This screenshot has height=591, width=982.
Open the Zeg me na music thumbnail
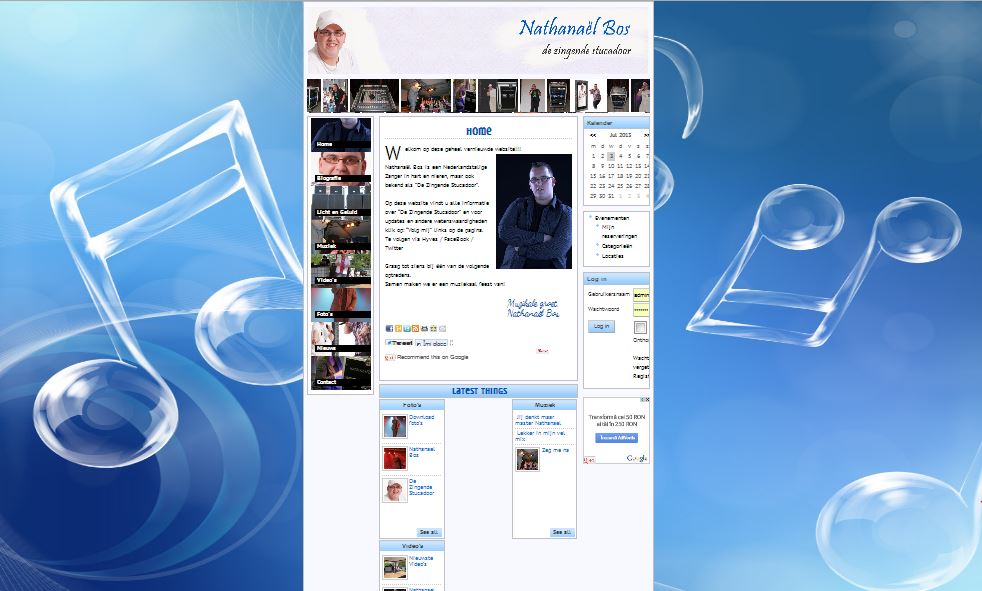point(527,460)
